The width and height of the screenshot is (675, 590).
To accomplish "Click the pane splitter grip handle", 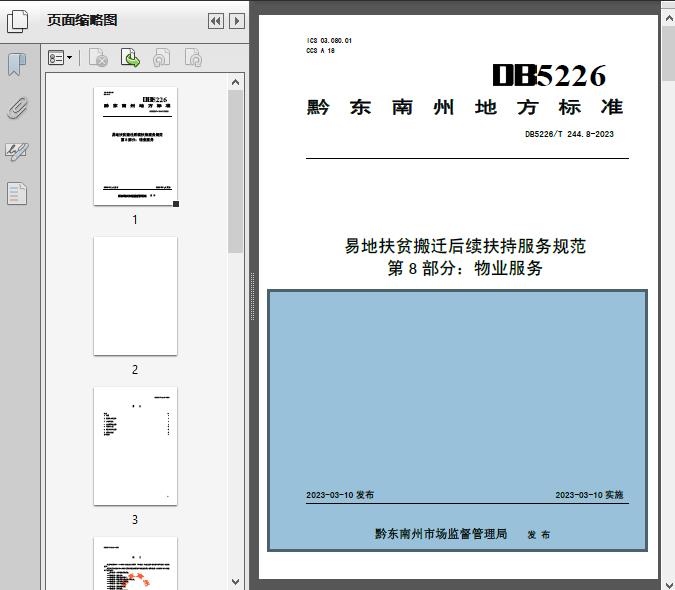I will (253, 297).
